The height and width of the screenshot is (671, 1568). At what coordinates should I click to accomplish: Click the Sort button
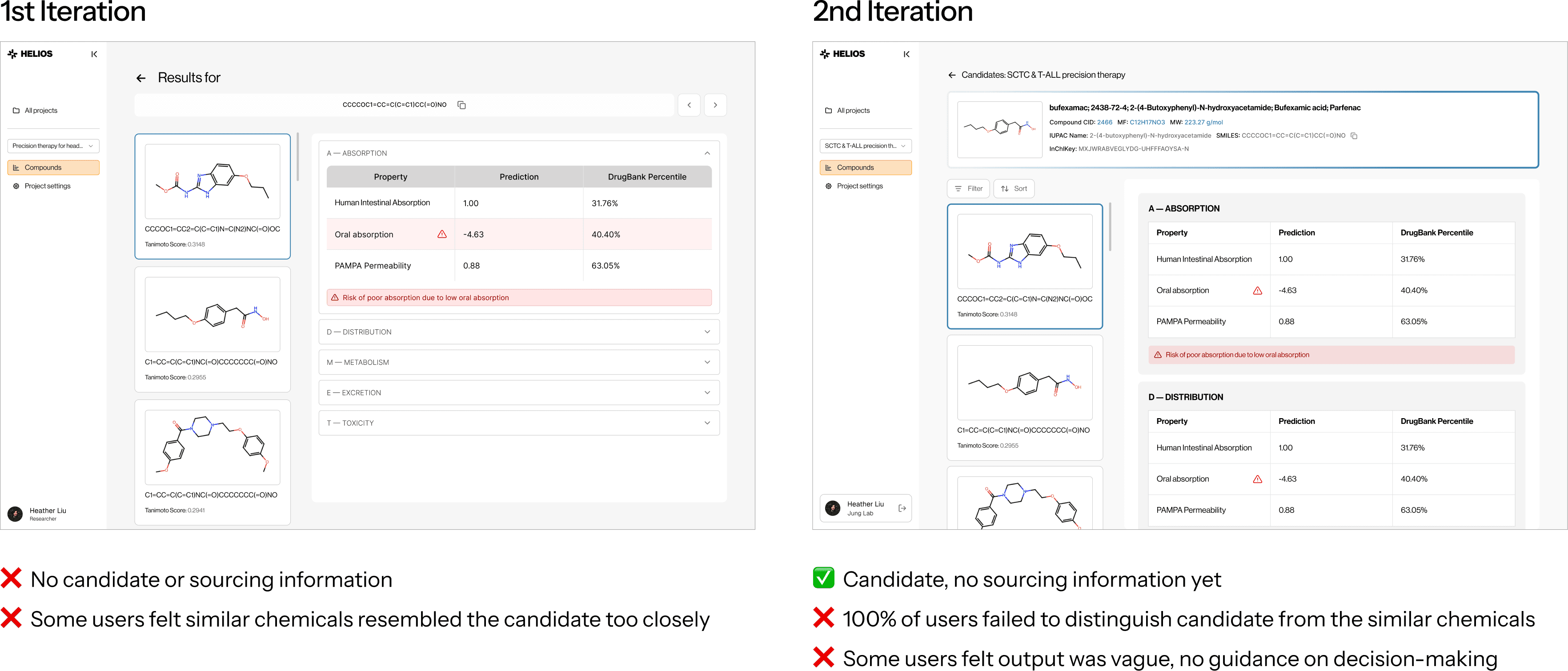[x=1014, y=188]
